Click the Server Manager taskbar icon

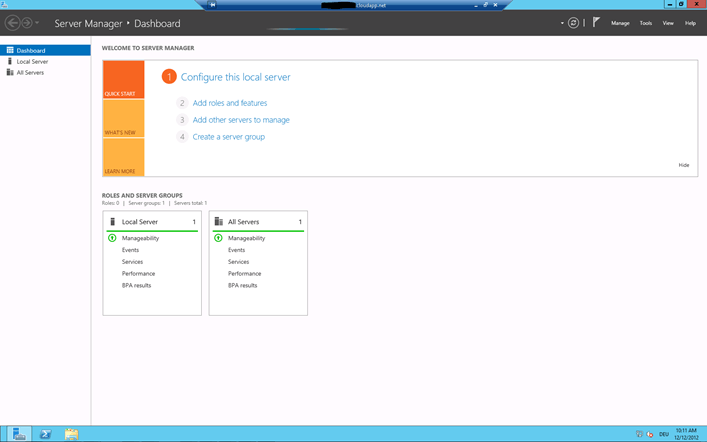[19, 434]
